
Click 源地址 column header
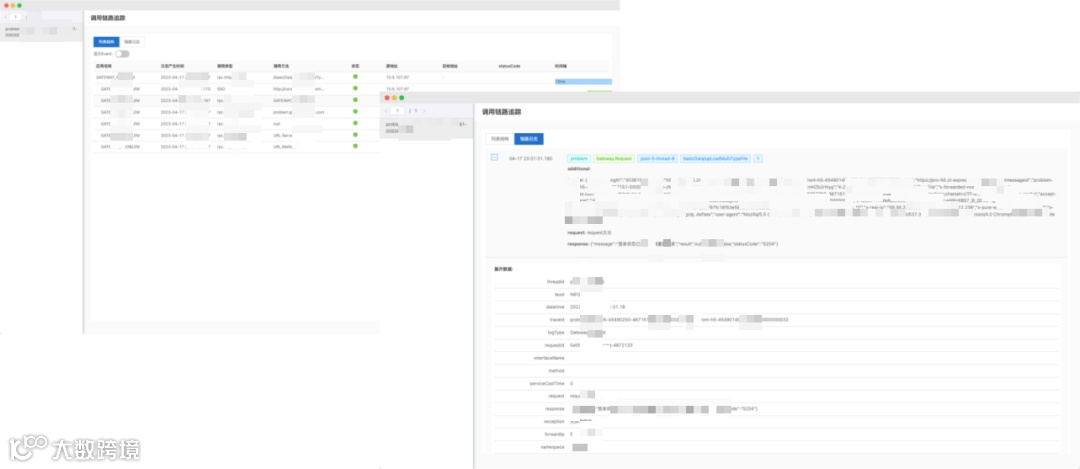[392, 66]
